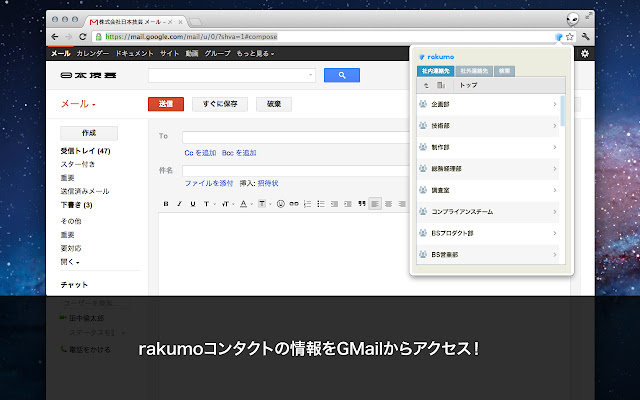The image size is (640, 400).
Task: Click the 件名 subject field
Action: coord(296,171)
